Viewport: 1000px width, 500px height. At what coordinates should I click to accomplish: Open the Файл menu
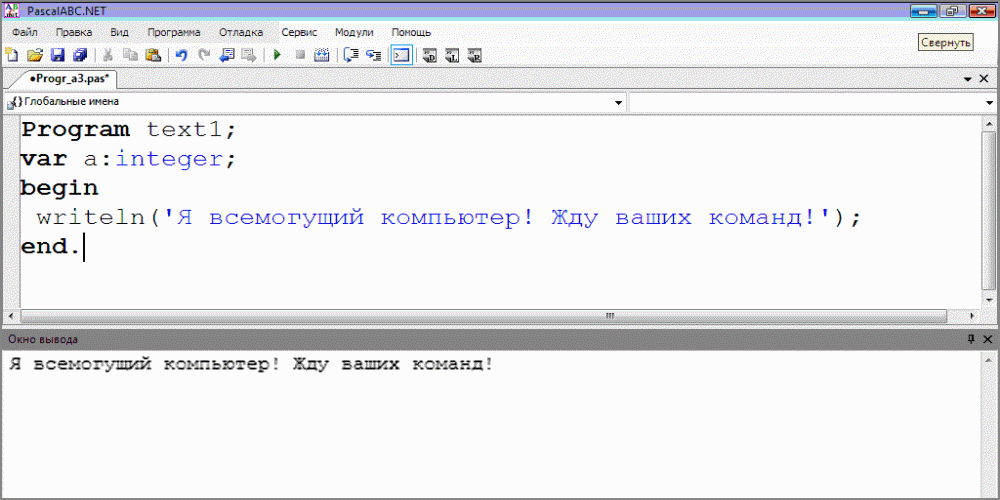click(25, 32)
